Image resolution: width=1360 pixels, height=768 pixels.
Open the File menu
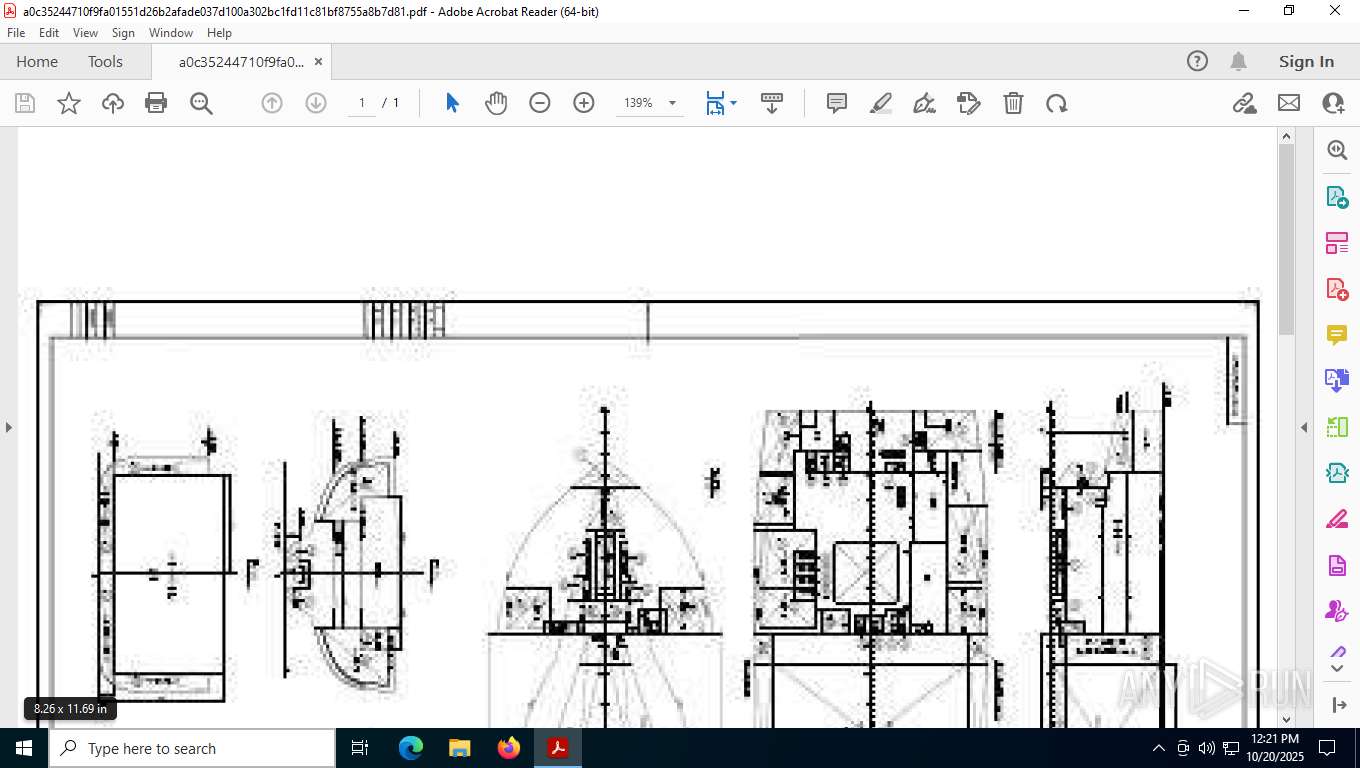coord(16,33)
